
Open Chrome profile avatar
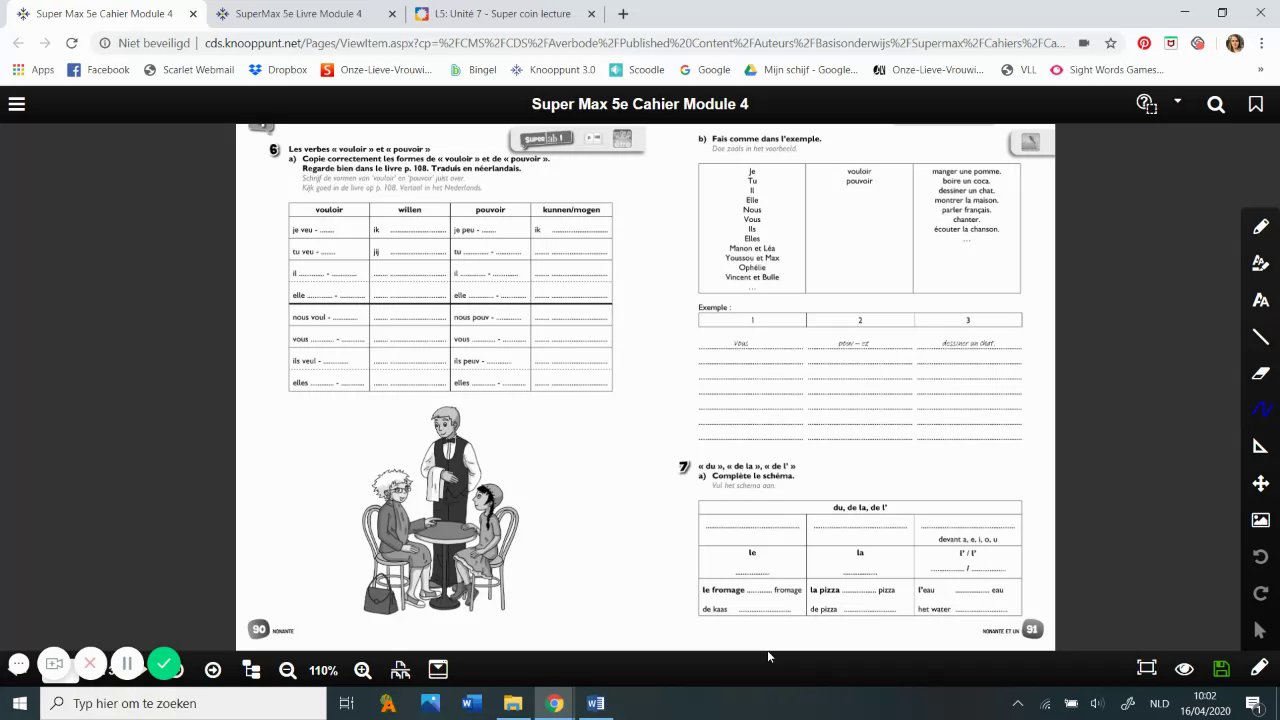coord(1234,43)
